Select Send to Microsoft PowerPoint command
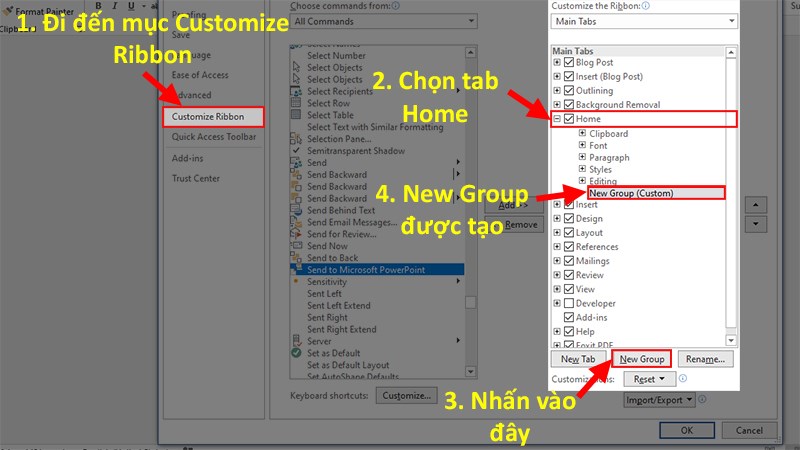Screen dimensions: 800x450 pyautogui.click(x=377, y=269)
